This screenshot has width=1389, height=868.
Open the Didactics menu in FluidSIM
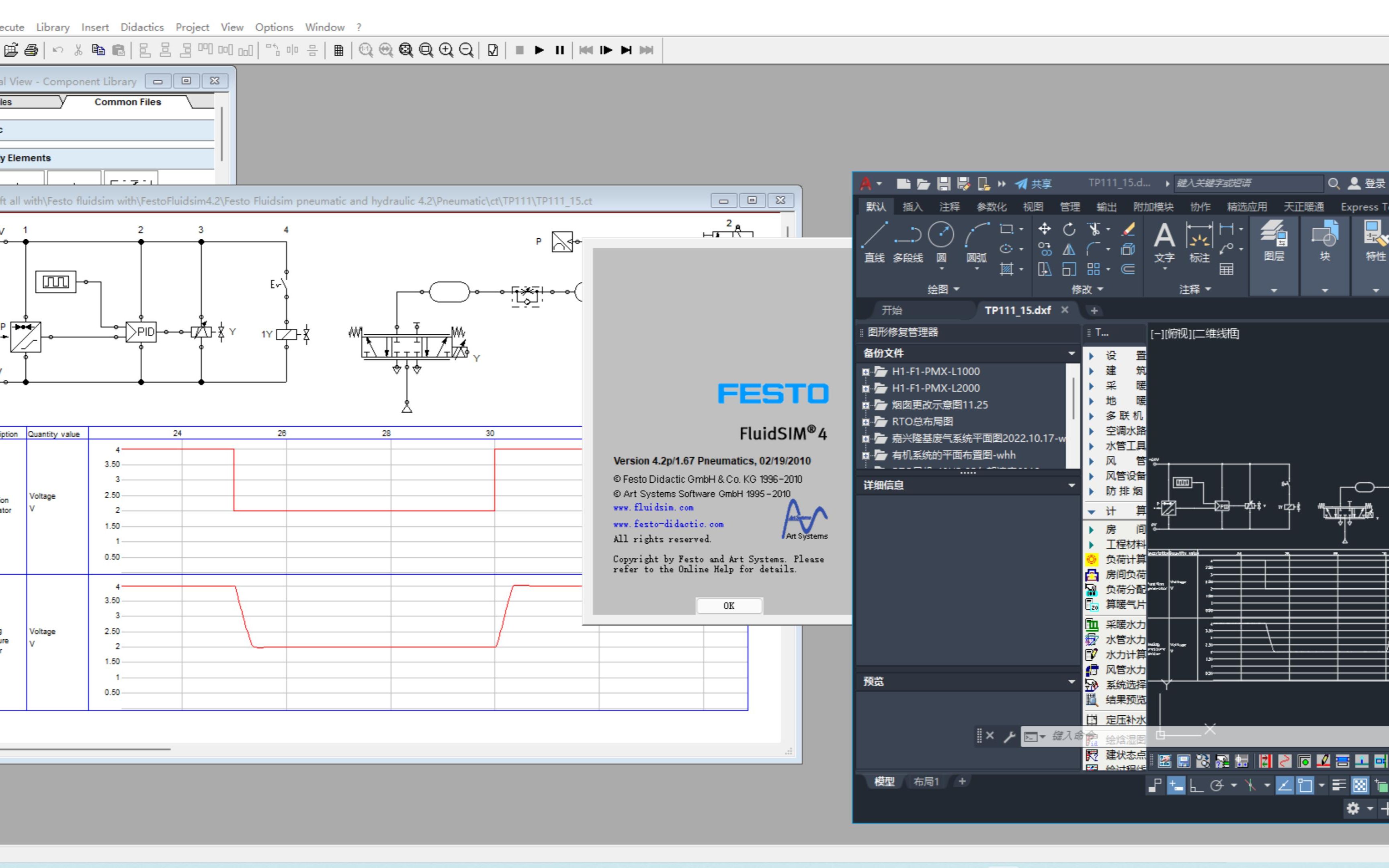coord(142,27)
